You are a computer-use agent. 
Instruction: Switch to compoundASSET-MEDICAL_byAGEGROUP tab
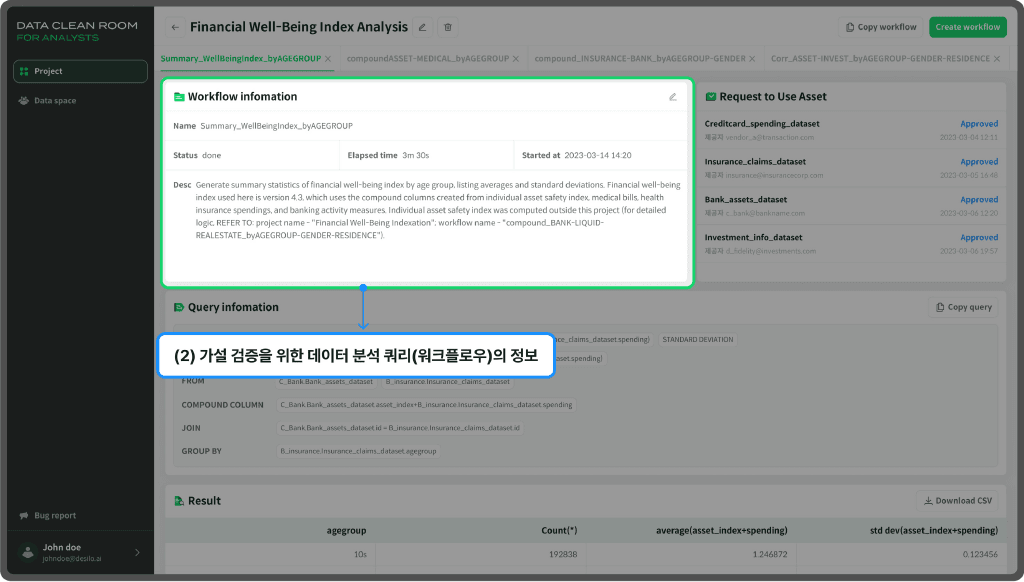point(428,59)
